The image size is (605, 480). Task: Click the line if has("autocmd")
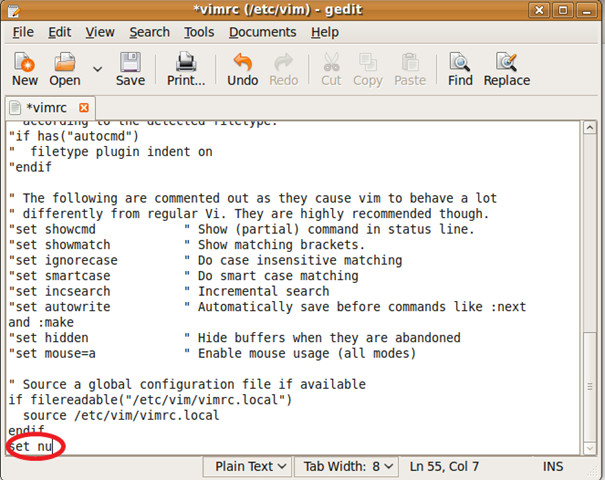[x=73, y=136]
